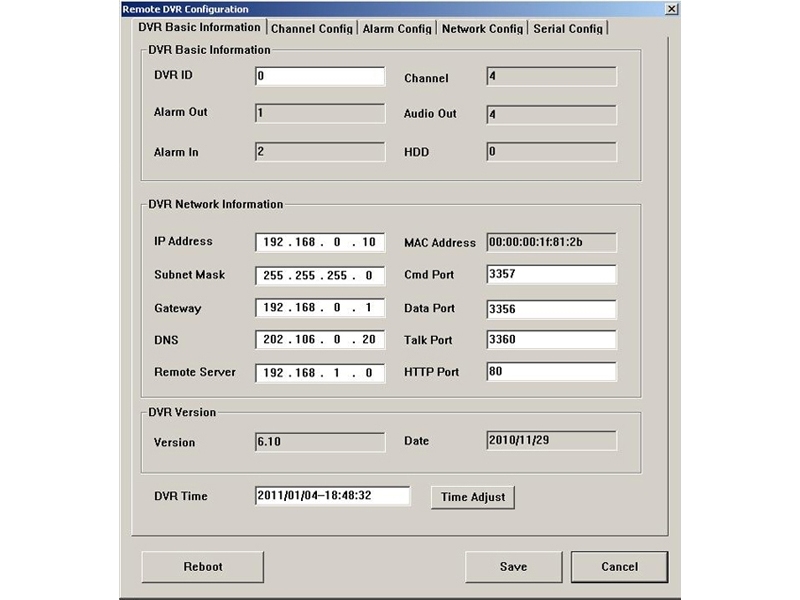Viewport: 800px width, 600px height.
Task: Select the IP Address input field
Action: [320, 241]
